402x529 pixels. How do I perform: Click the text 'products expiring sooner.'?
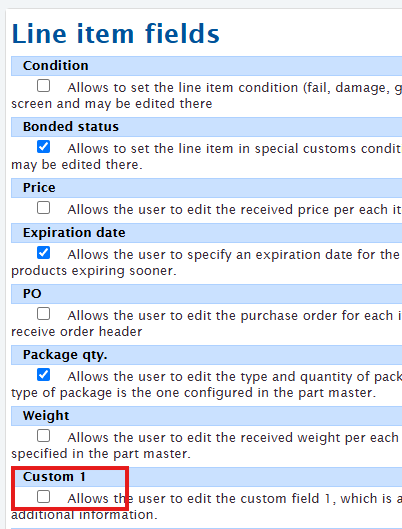point(94,271)
